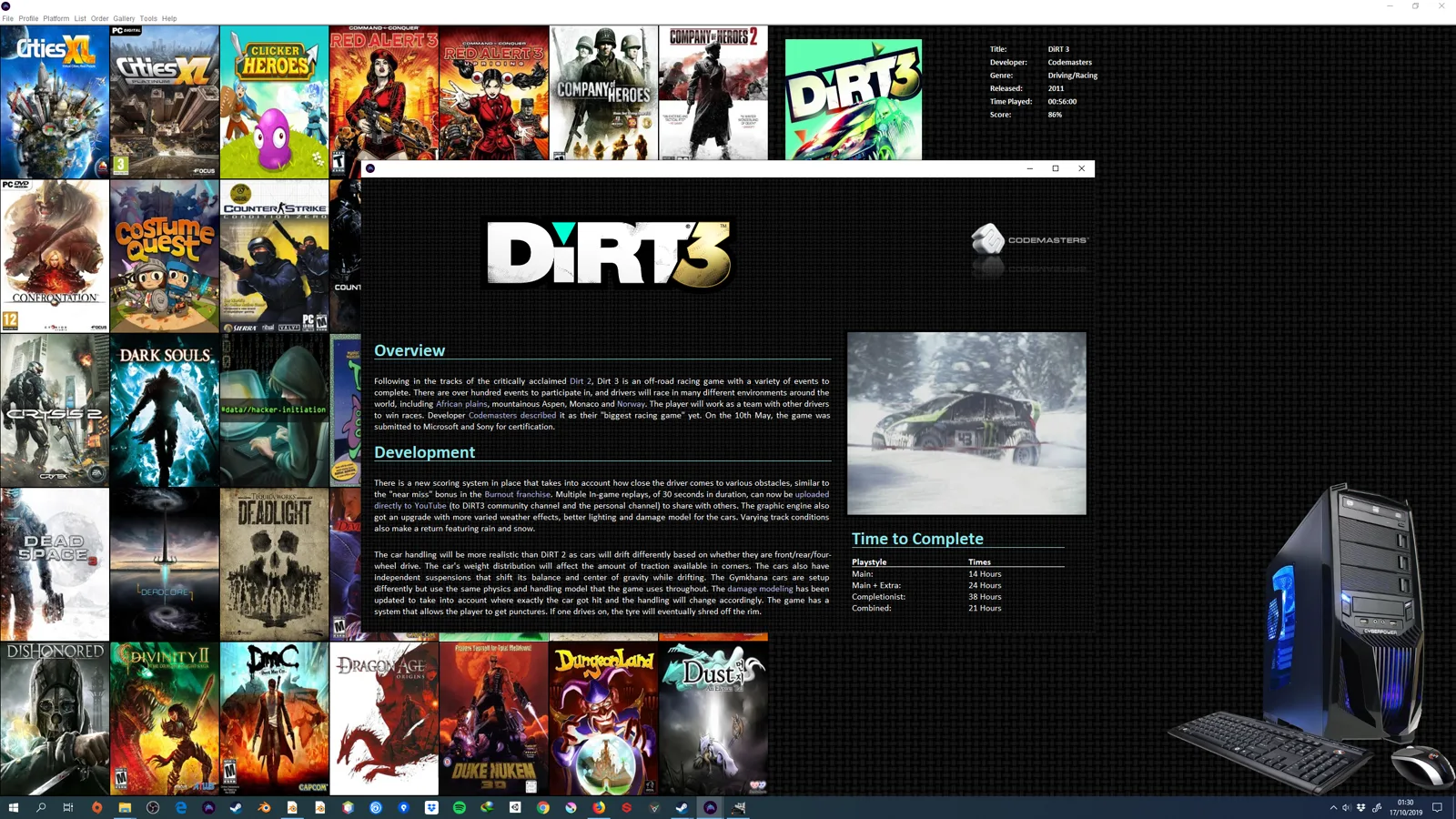Image resolution: width=1456 pixels, height=819 pixels.
Task: Select the Clicker Heroes cover
Action: [275, 101]
